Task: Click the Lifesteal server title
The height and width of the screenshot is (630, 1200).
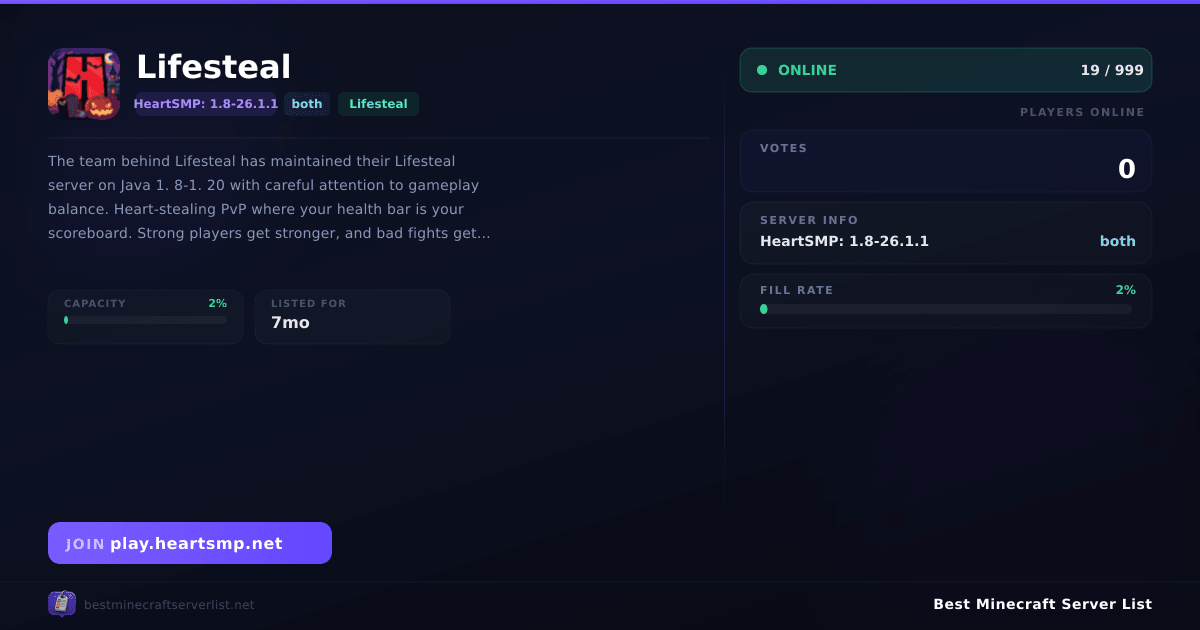Action: click(x=214, y=67)
